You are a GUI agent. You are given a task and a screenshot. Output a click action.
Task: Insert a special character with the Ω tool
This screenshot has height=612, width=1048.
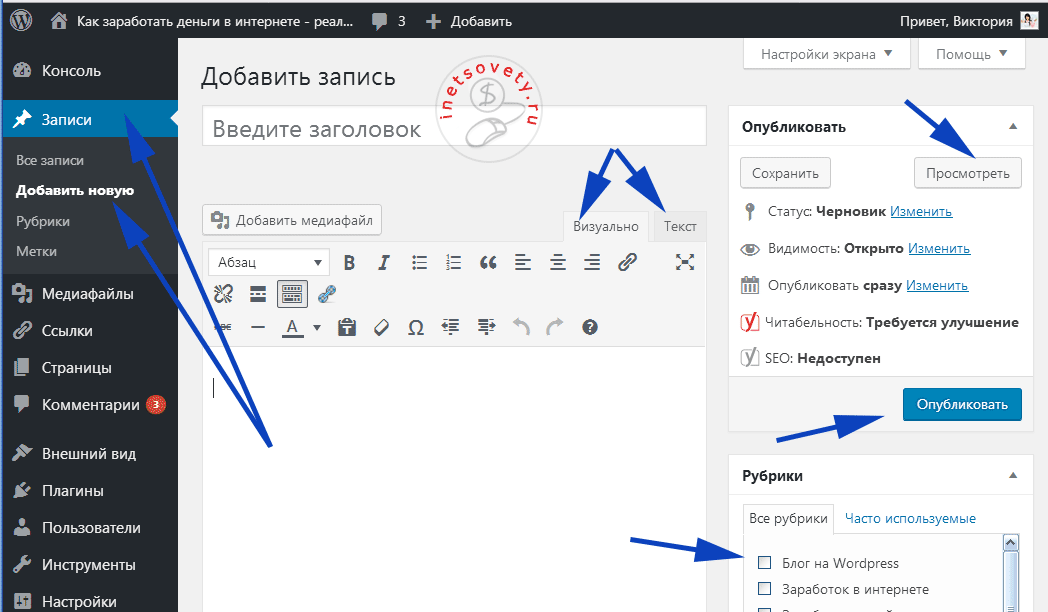pos(416,327)
